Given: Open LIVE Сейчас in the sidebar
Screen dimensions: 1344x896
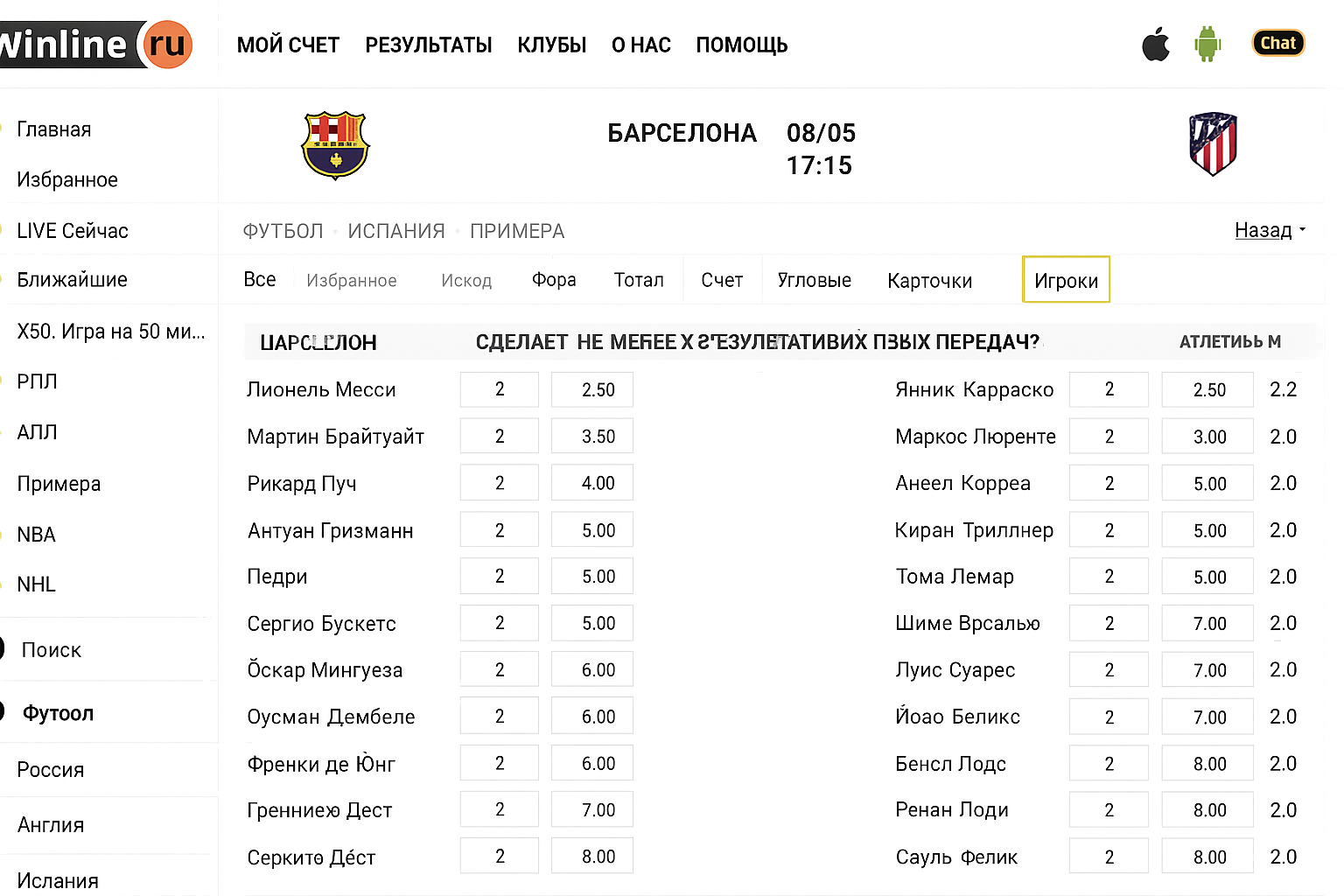Looking at the screenshot, I should click(x=73, y=231).
